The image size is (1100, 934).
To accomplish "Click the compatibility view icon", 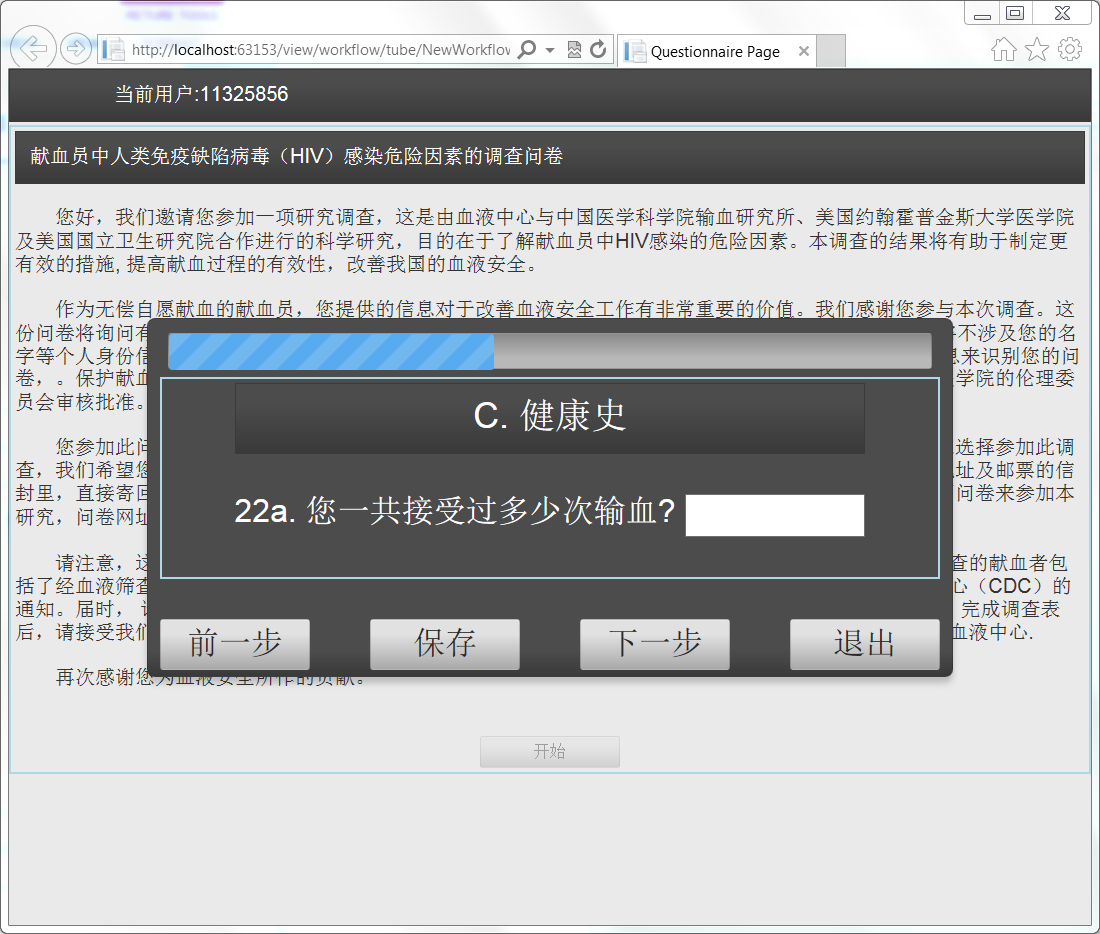I will coord(574,49).
